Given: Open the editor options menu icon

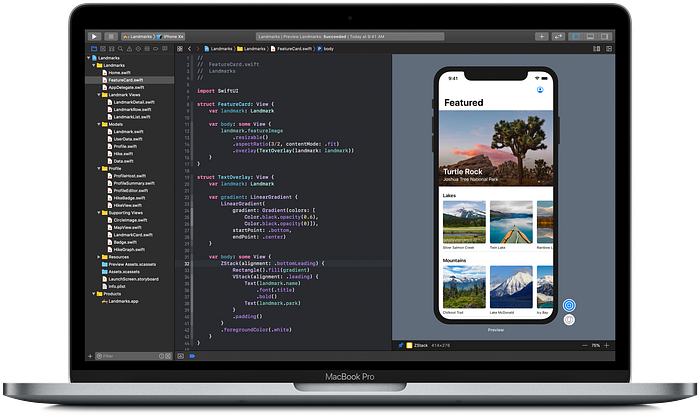Looking at the screenshot, I should [596, 49].
